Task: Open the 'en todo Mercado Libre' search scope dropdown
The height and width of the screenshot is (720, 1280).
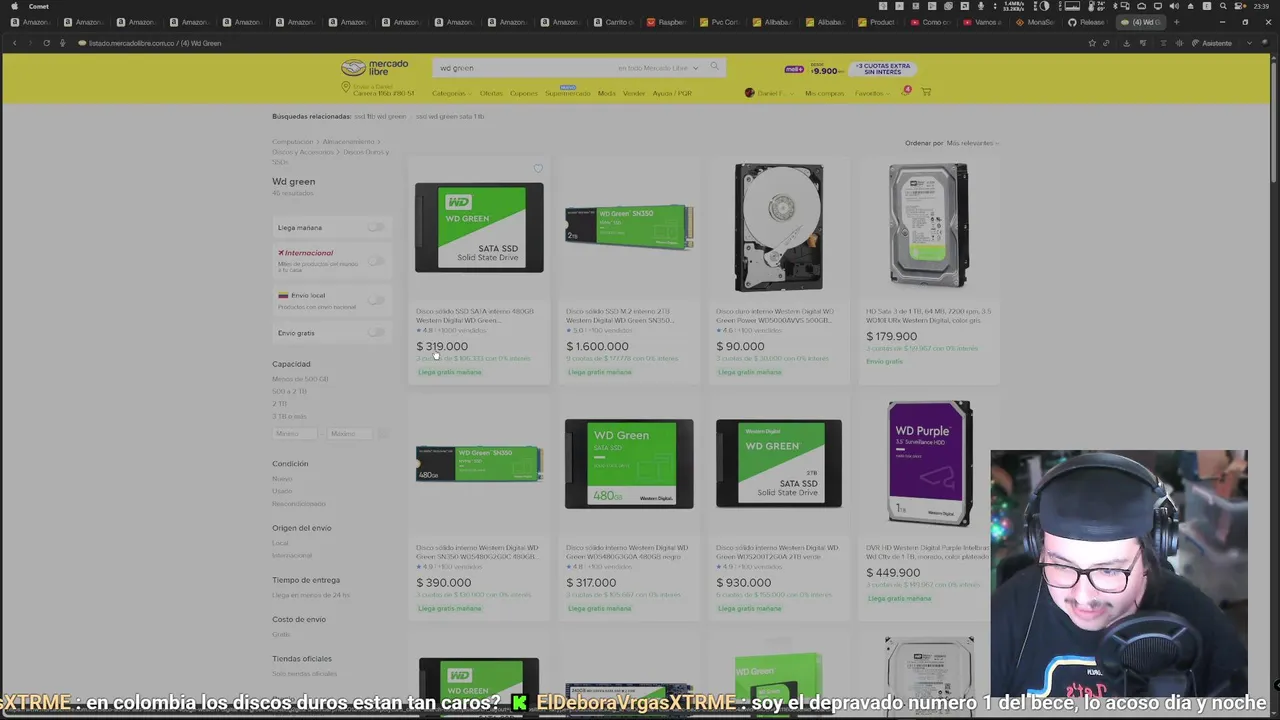Action: (658, 68)
